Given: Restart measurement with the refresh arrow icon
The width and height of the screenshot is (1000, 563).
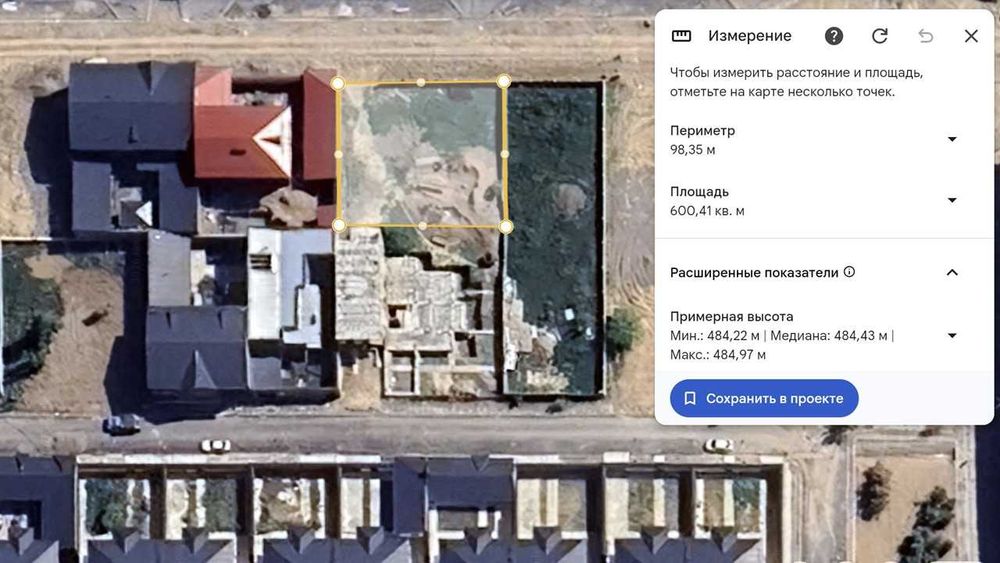Looking at the screenshot, I should point(879,36).
